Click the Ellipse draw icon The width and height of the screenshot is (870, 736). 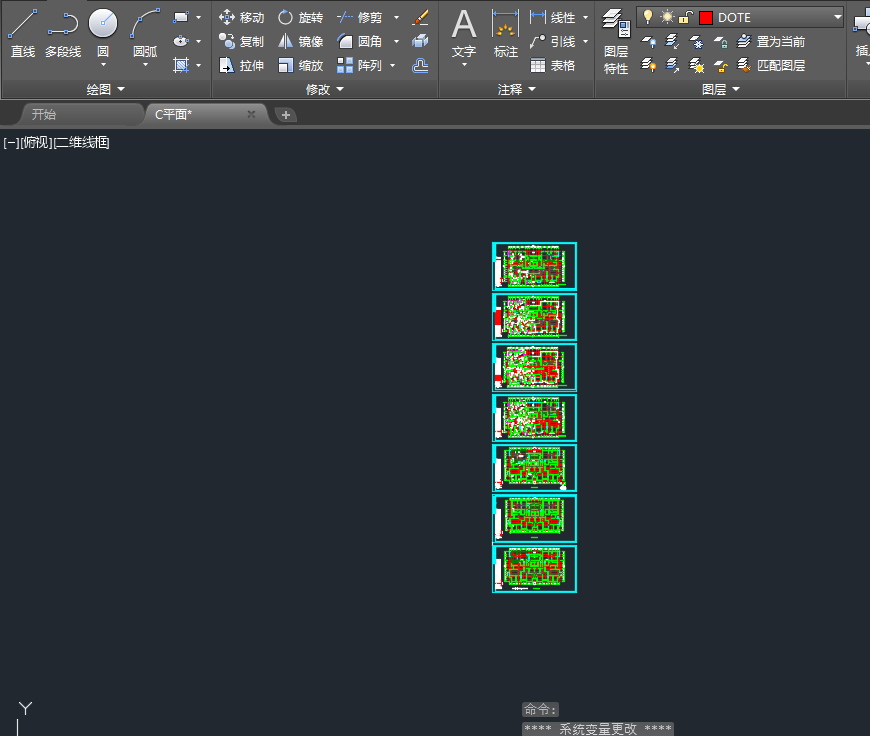tap(181, 41)
